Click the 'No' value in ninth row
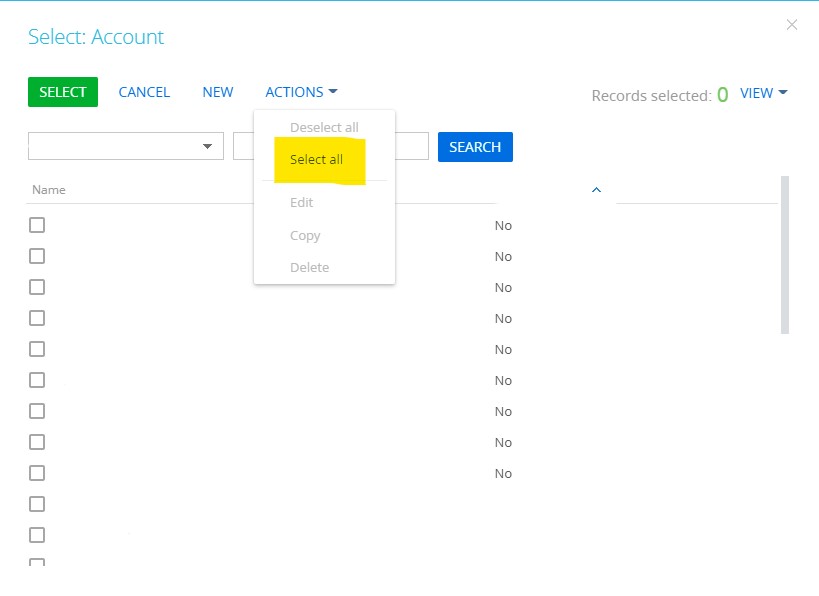 [x=504, y=474]
